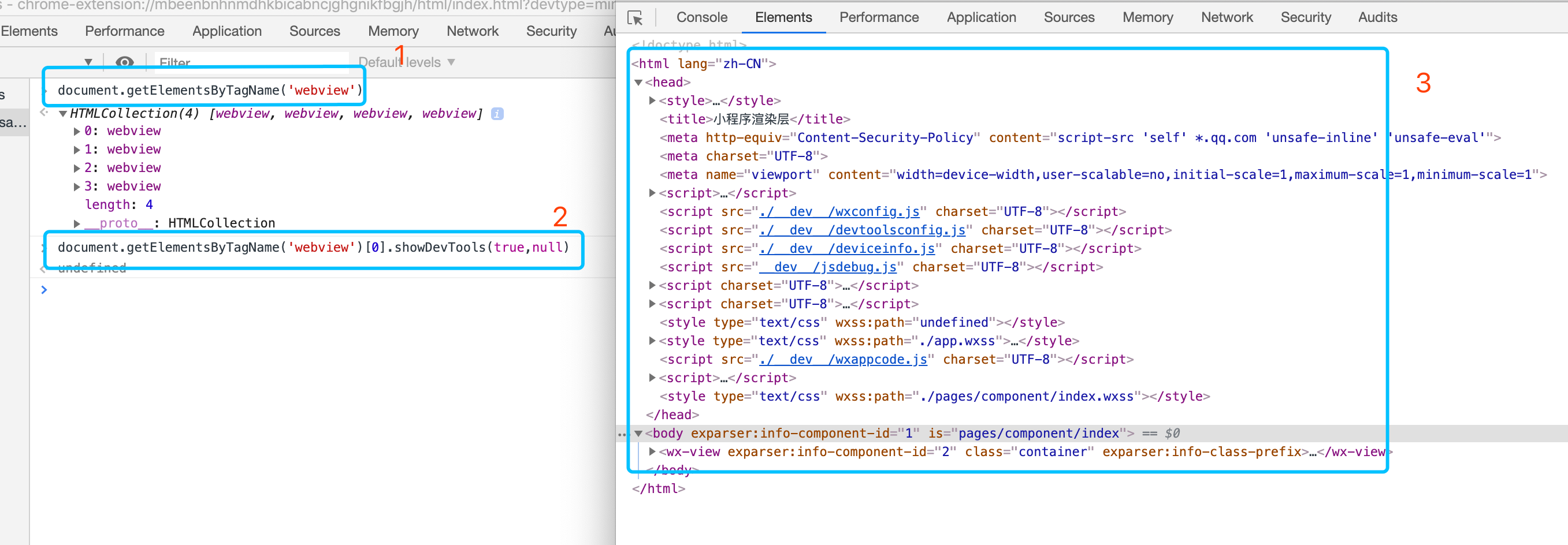Screen dimensions: 1568x545
Task: Expand the 3: webview entry
Action: 77,186
